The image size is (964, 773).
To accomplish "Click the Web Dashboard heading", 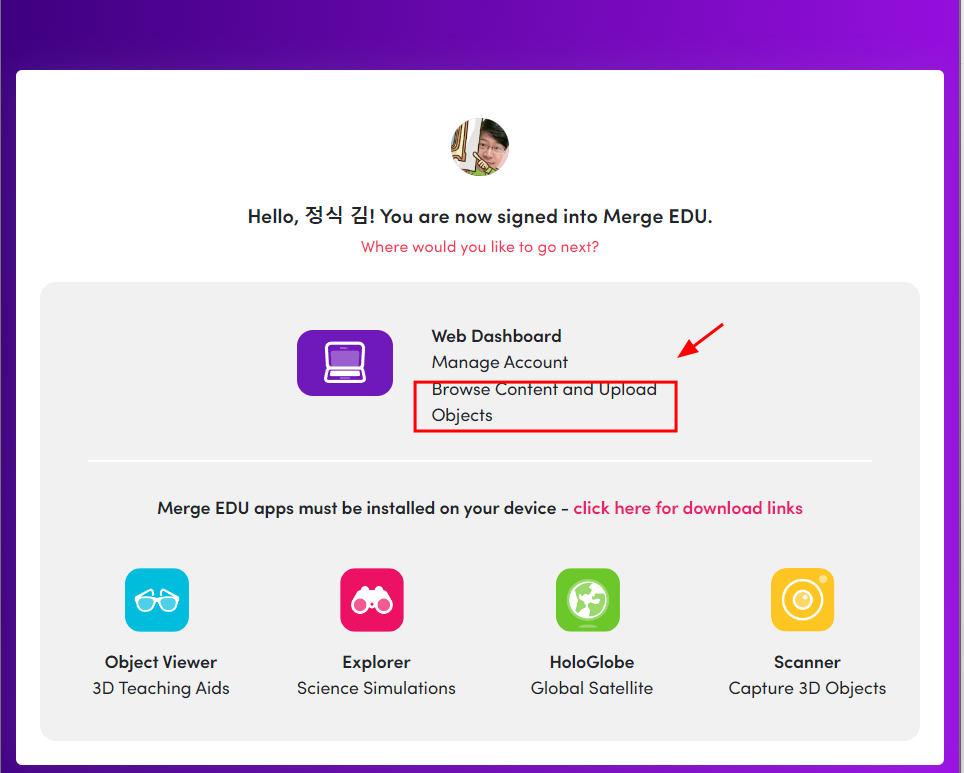I will (x=496, y=336).
